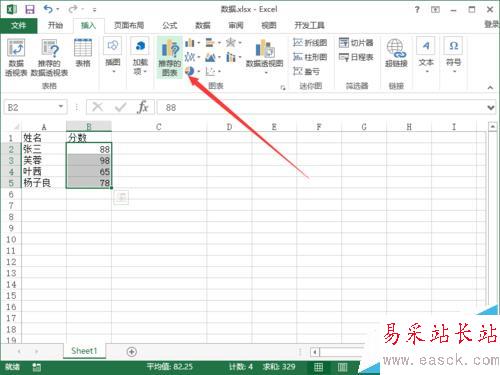Select cell A1 with 姓名

pos(44,138)
